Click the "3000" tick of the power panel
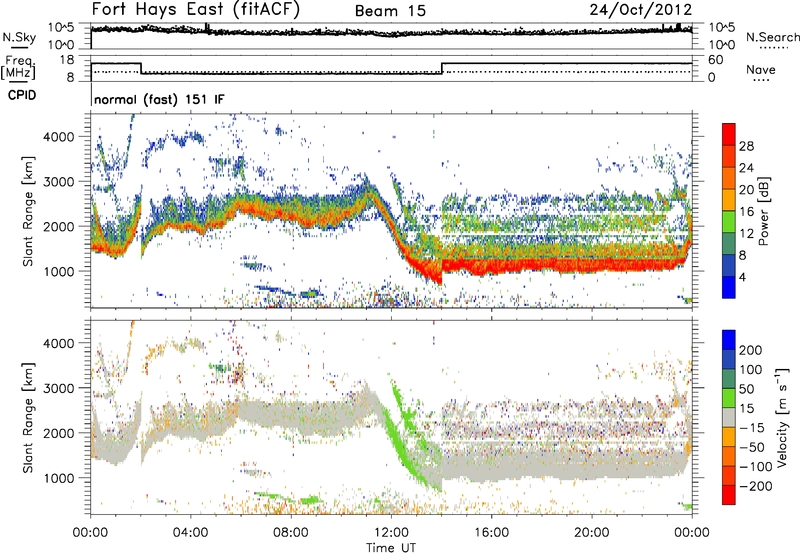 58,182
